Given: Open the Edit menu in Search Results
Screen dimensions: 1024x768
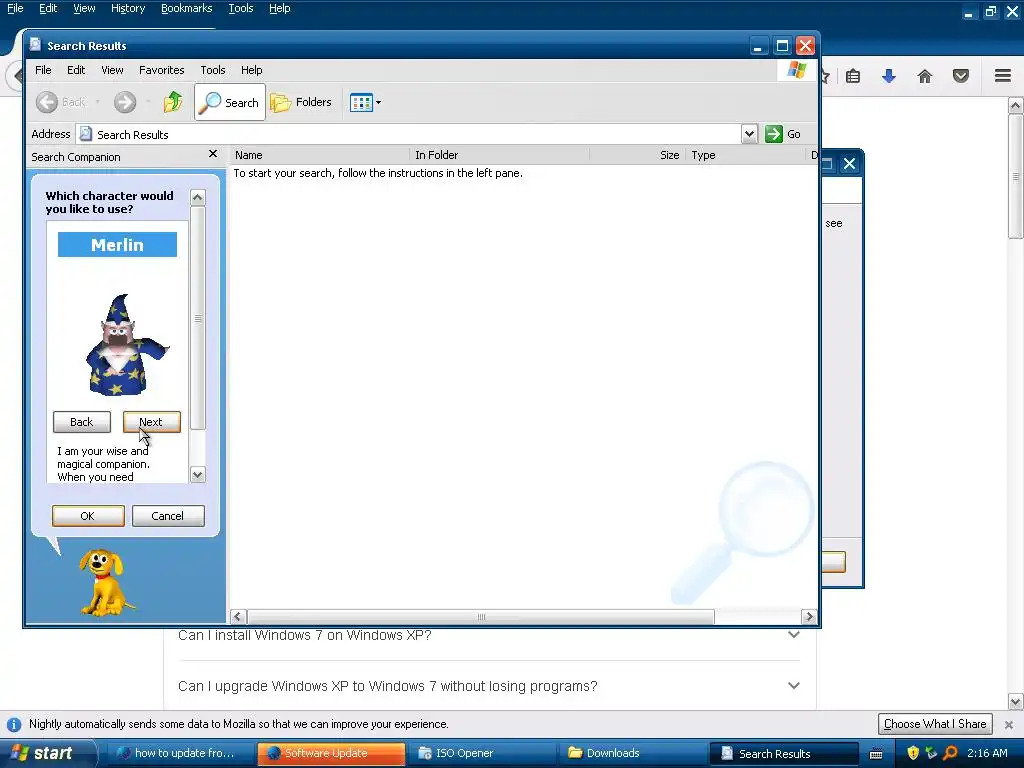Looking at the screenshot, I should pos(76,70).
